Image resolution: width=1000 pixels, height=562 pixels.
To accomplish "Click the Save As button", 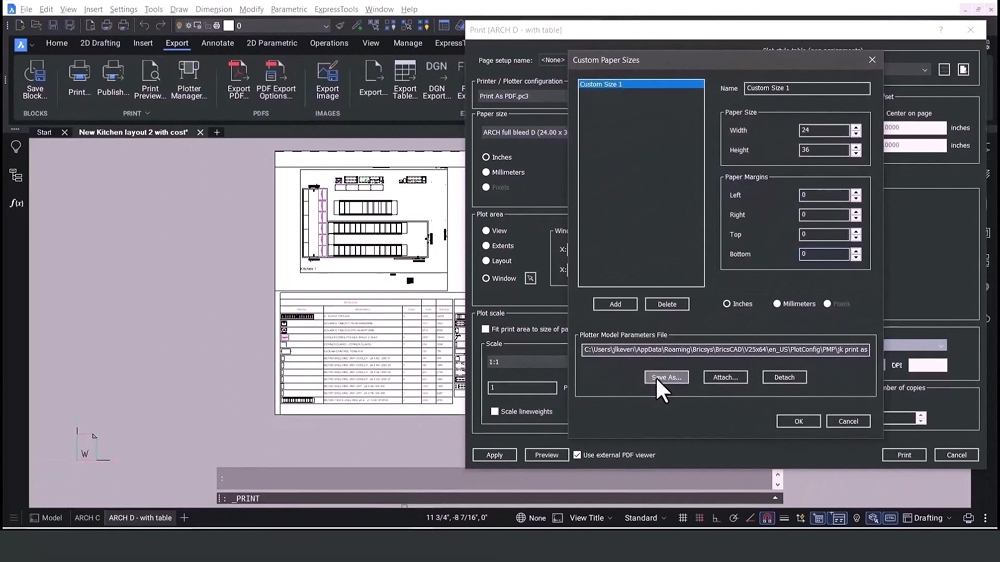I will [x=666, y=377].
